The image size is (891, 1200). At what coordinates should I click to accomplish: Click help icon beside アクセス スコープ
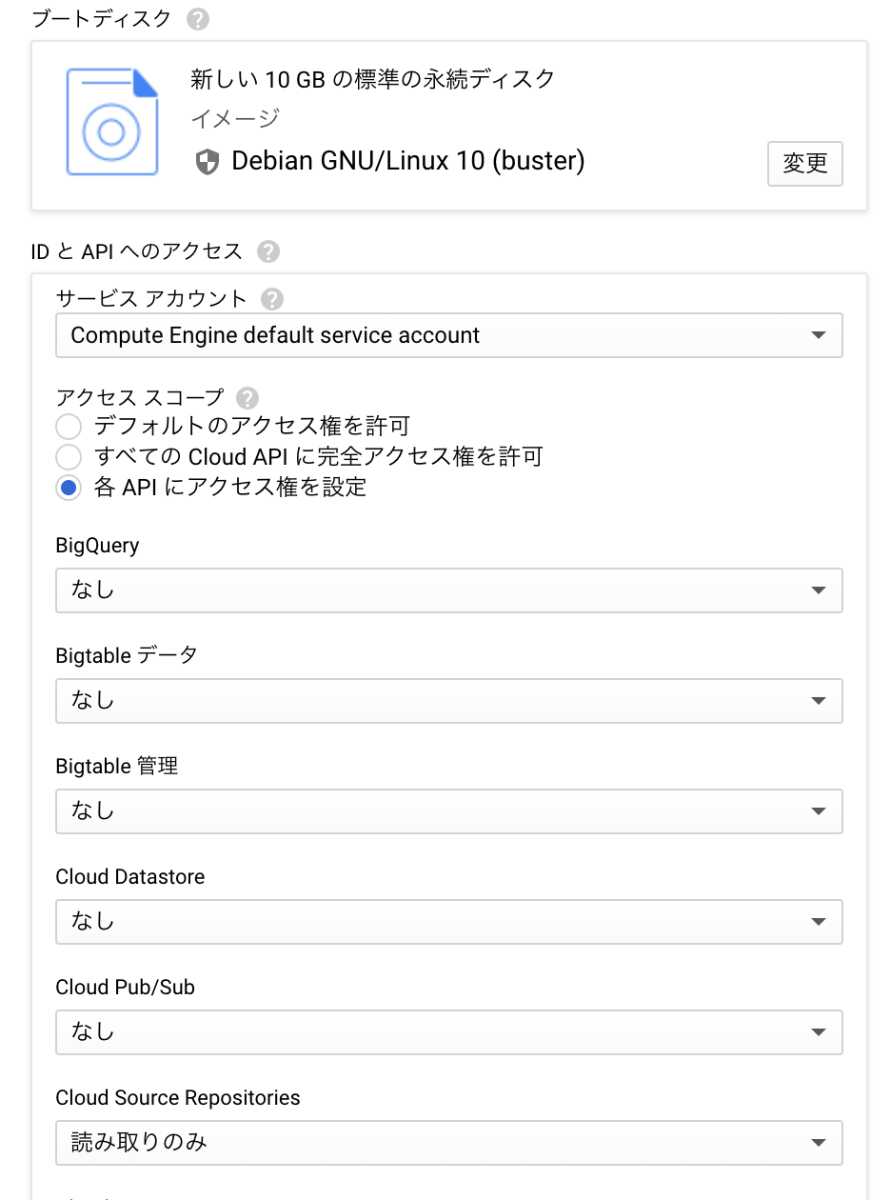pos(233,398)
